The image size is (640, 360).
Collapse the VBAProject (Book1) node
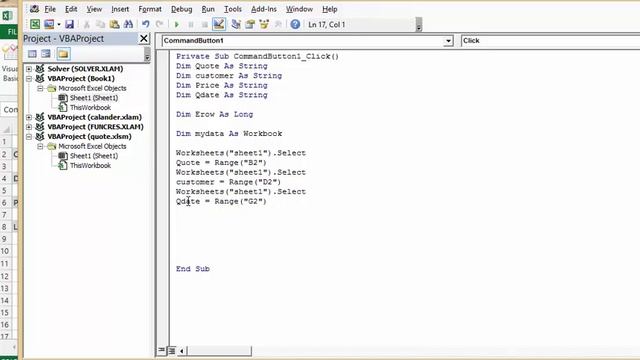coord(29,79)
